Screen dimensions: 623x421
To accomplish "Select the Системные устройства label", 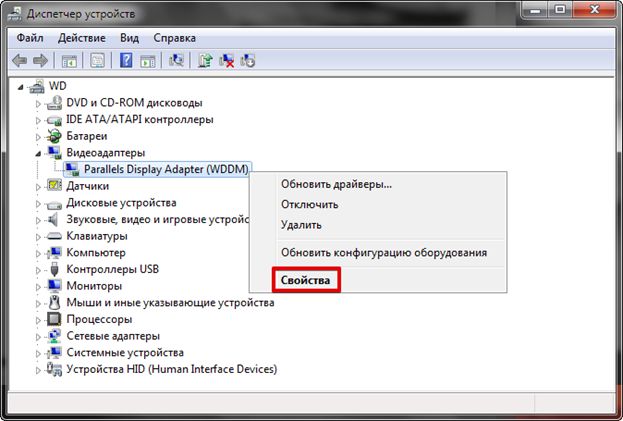I will pyautogui.click(x=125, y=353).
